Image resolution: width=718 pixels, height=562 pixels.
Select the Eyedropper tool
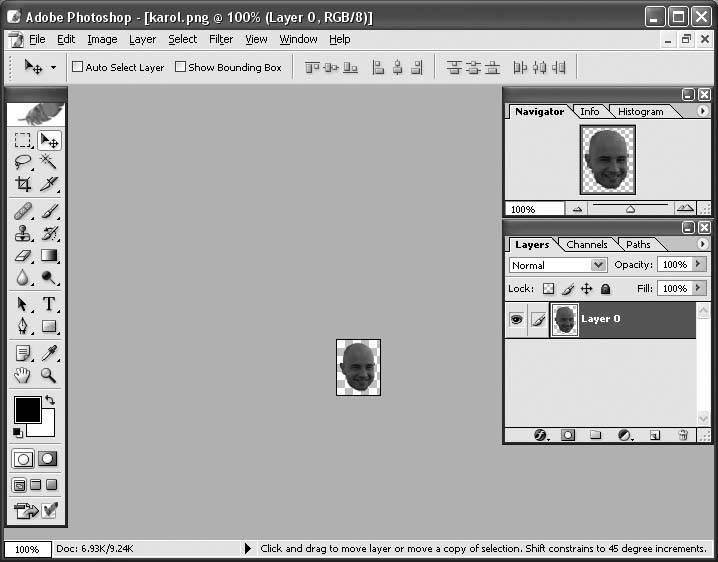(49, 353)
